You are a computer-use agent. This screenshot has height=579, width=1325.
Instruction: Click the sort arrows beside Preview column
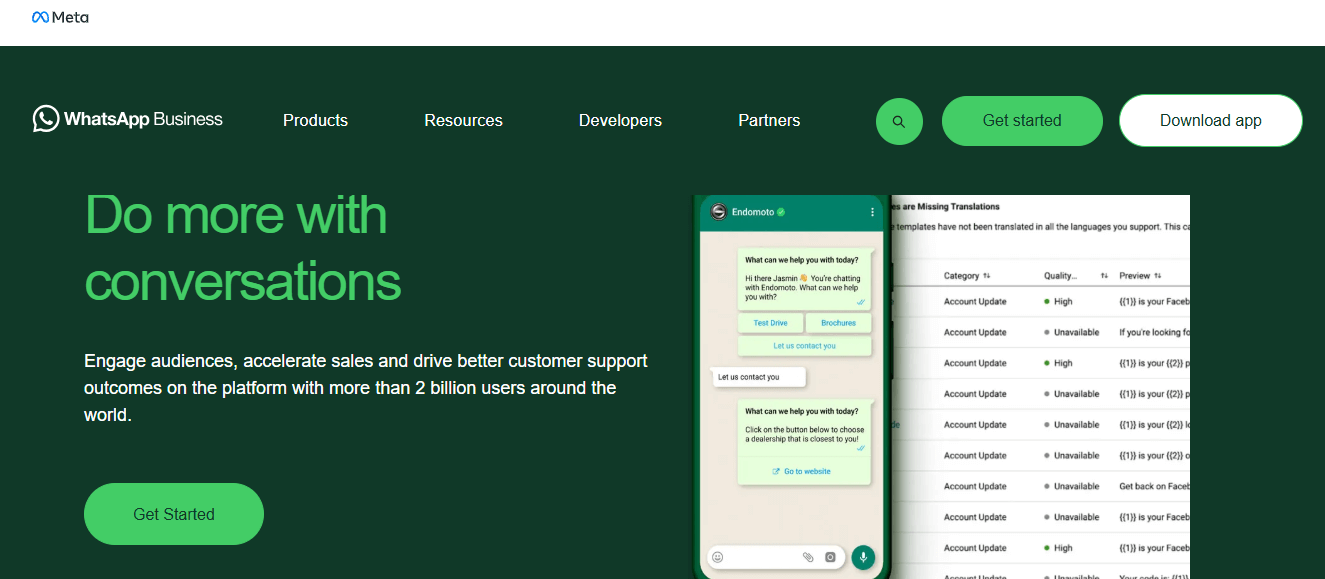1158,275
